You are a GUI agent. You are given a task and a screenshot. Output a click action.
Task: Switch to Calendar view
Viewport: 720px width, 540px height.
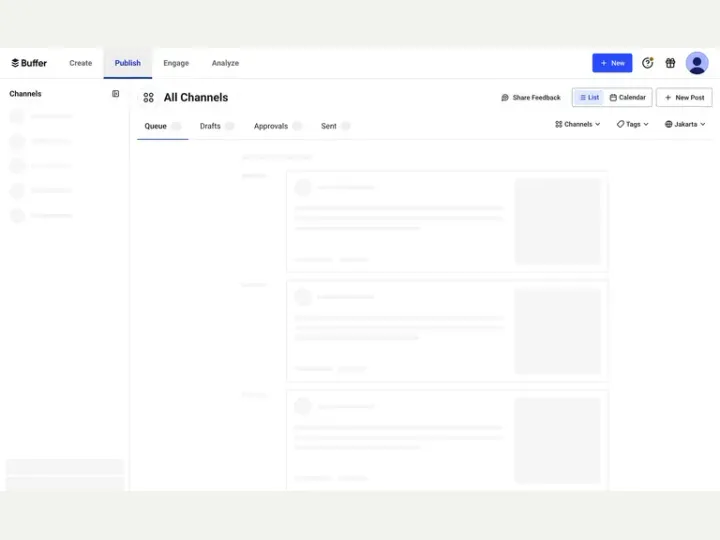coord(627,97)
